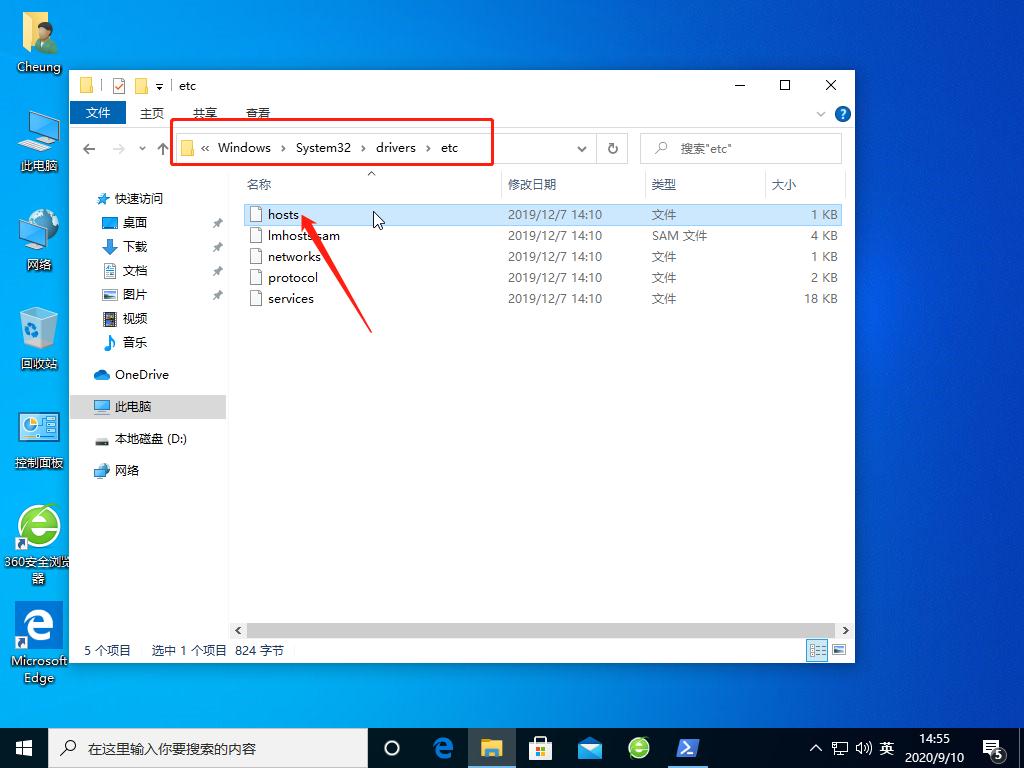
Task: Select the details view icon in status bar
Action: point(817,650)
